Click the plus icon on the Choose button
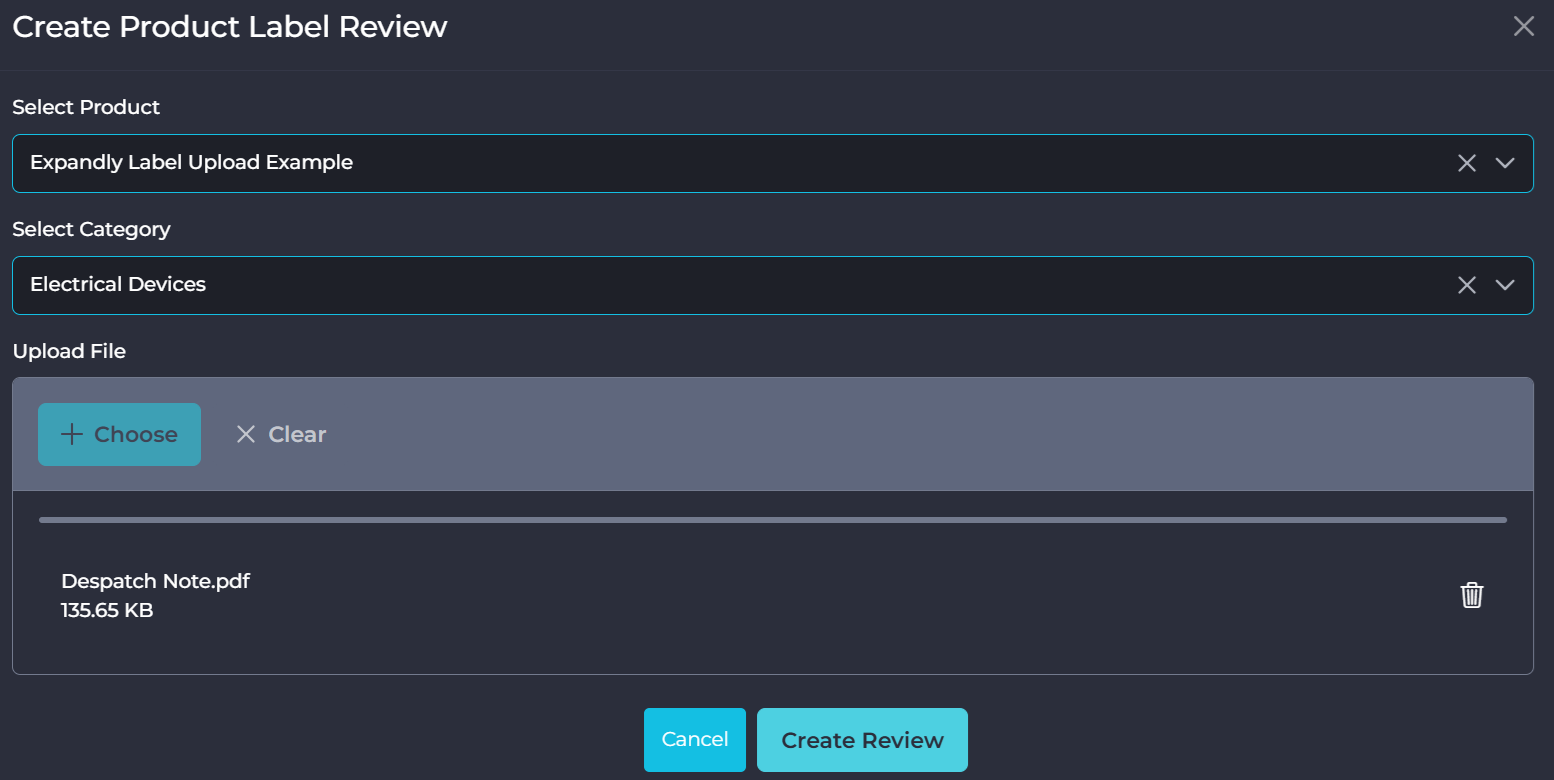This screenshot has width=1554, height=780. click(71, 434)
